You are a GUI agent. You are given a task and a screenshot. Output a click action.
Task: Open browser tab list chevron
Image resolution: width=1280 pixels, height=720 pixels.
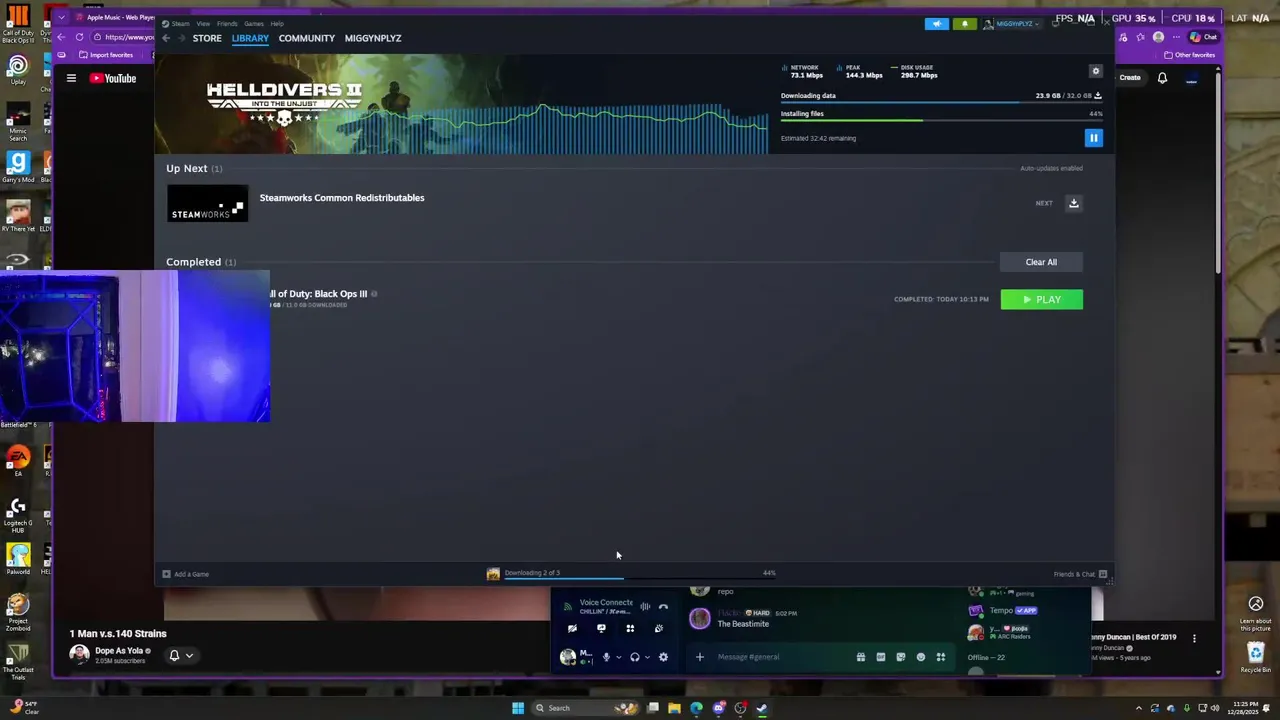click(x=62, y=17)
